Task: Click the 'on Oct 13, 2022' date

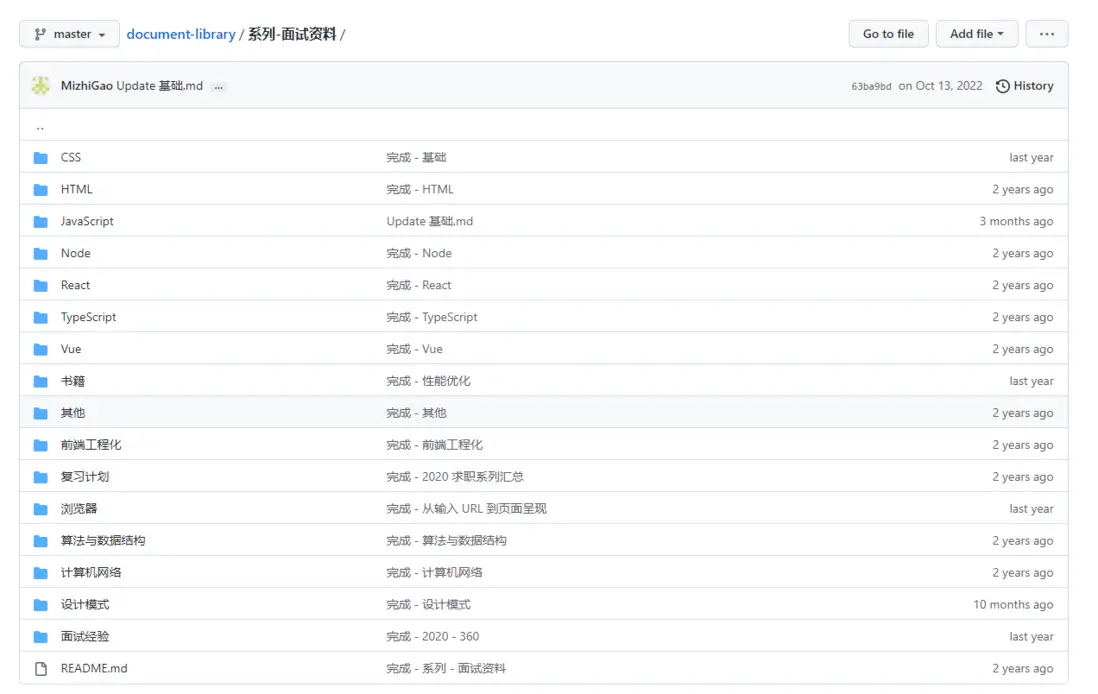Action: coord(940,85)
